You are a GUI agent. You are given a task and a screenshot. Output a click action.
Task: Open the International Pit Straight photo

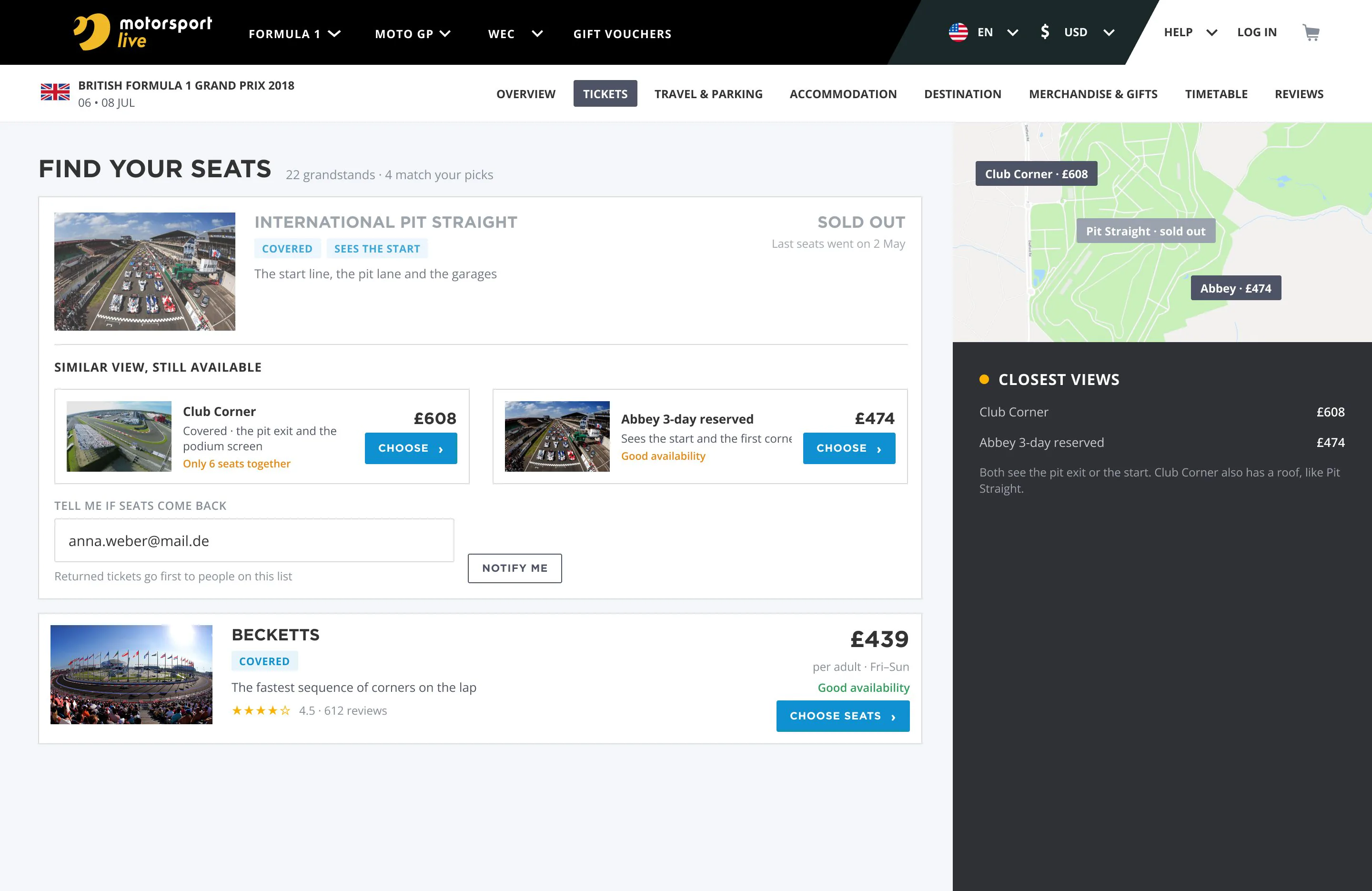click(144, 271)
